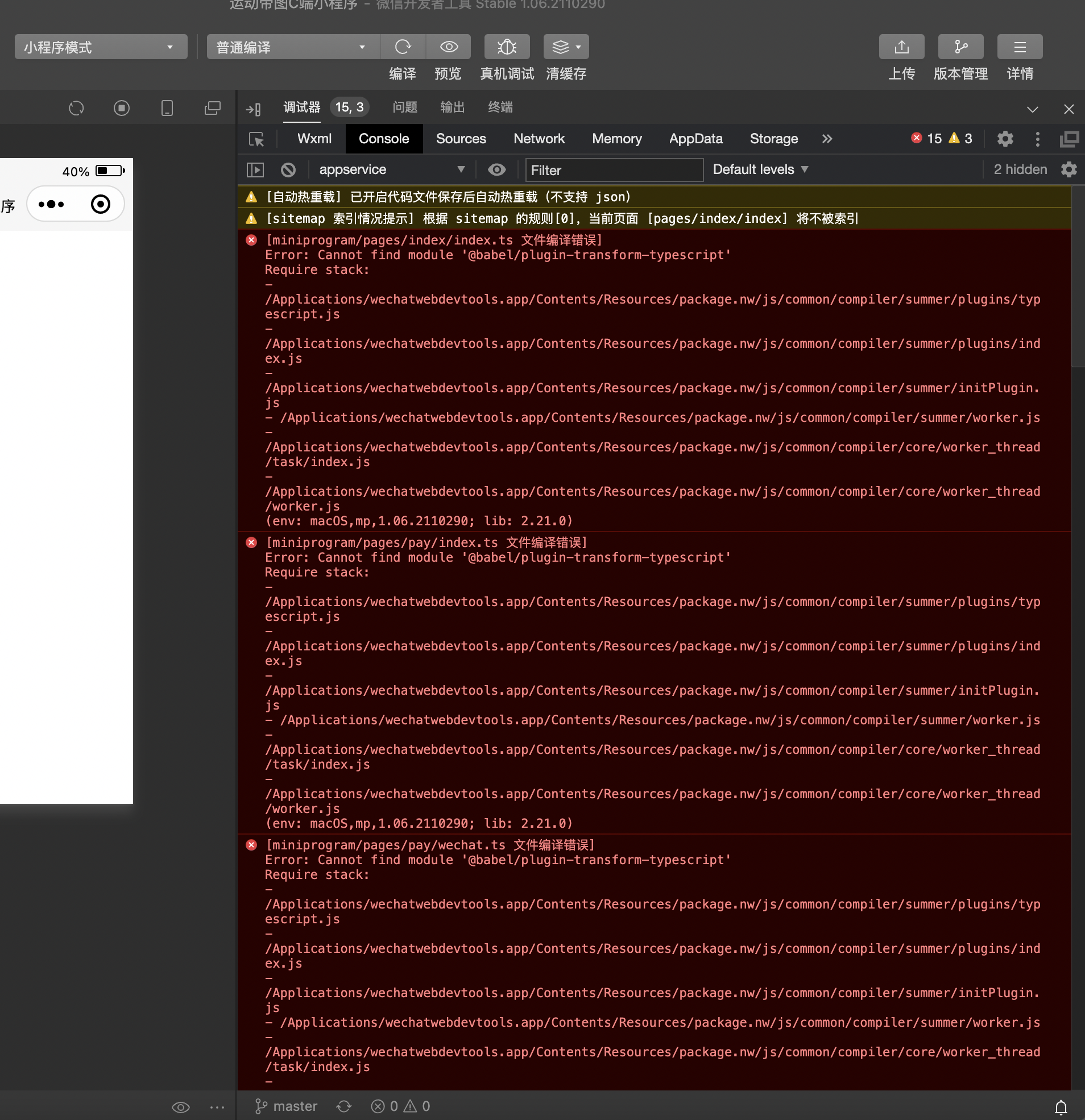Open the appservice context dropdown
The width and height of the screenshot is (1085, 1120).
392,170
